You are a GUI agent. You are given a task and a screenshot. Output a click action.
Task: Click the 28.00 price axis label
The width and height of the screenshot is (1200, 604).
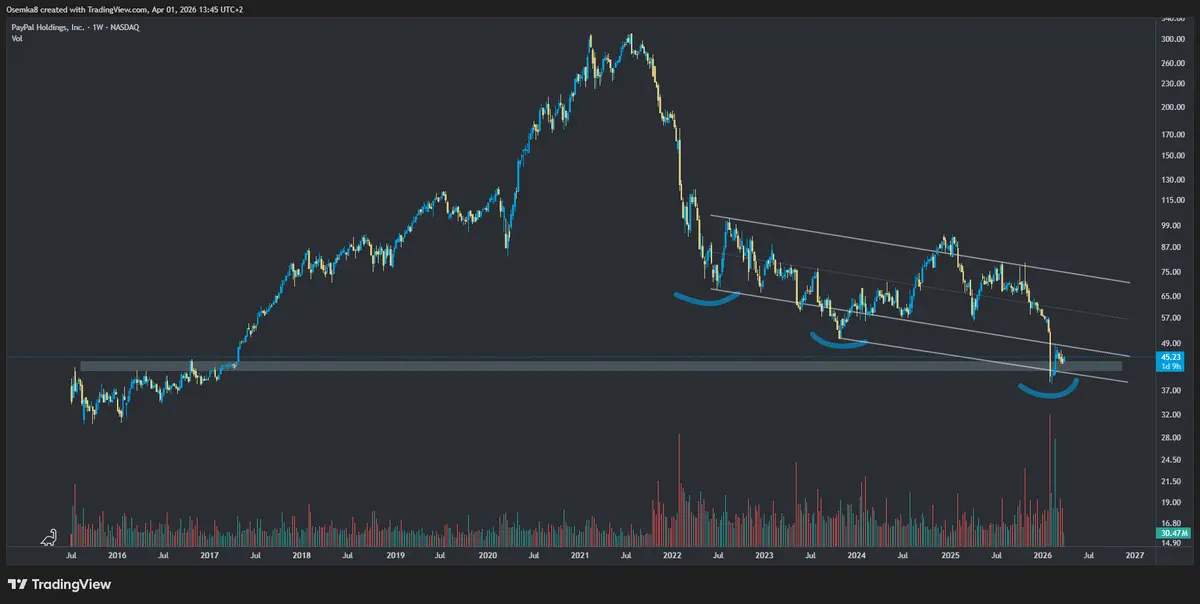coord(1172,438)
